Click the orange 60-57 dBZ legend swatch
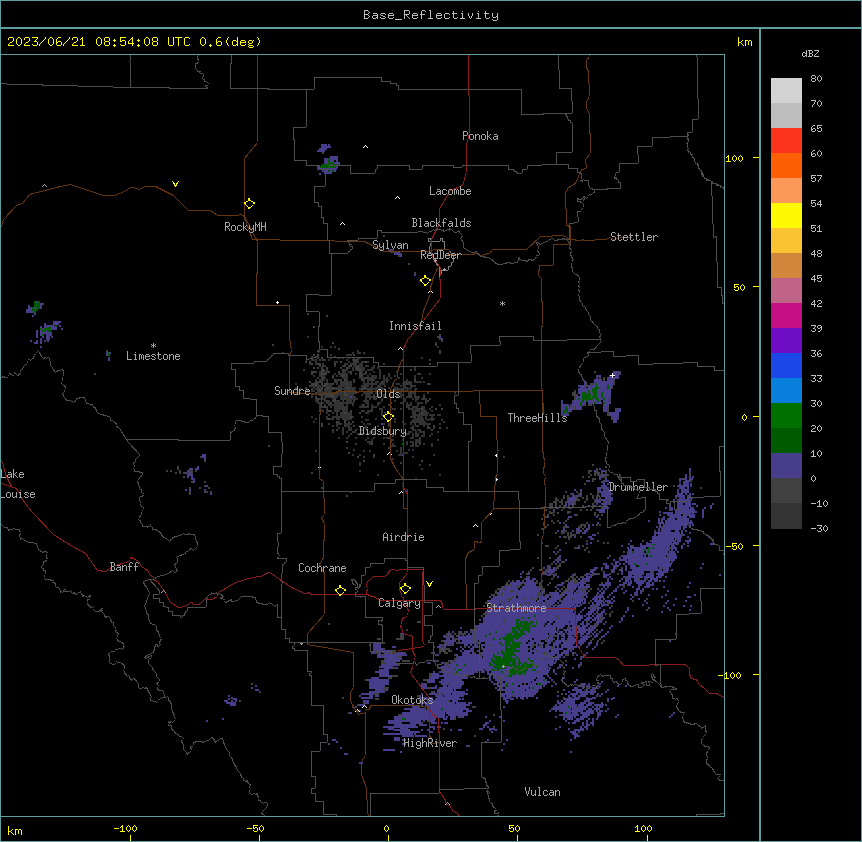Screen dimensions: 862x842 pyautogui.click(x=786, y=165)
